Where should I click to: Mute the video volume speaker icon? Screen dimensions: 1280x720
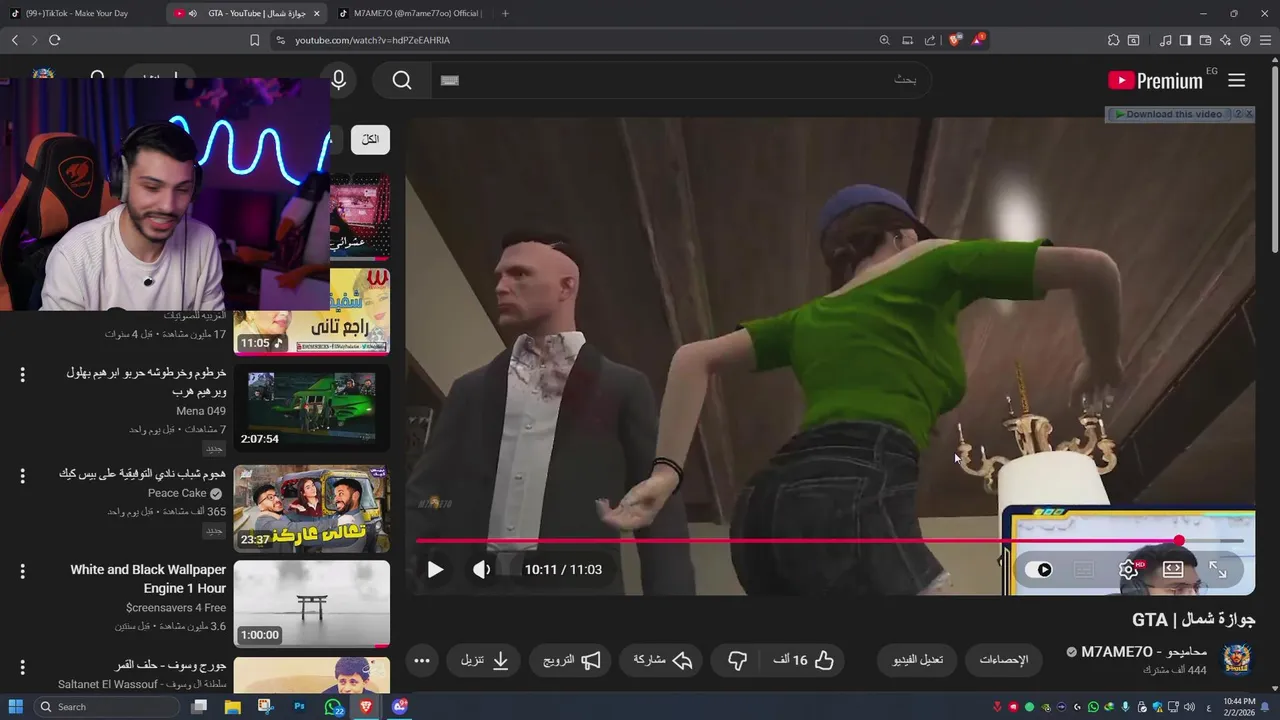482,570
